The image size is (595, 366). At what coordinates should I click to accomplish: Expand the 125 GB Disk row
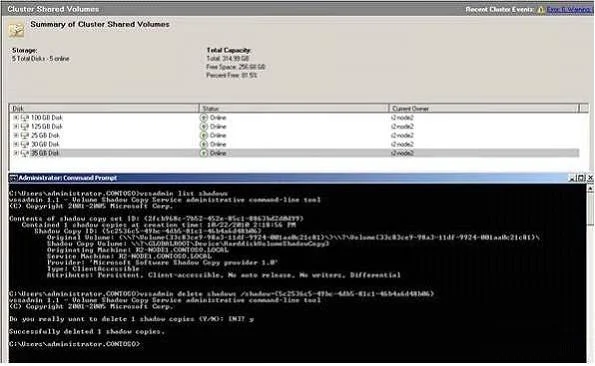pyautogui.click(x=16, y=127)
